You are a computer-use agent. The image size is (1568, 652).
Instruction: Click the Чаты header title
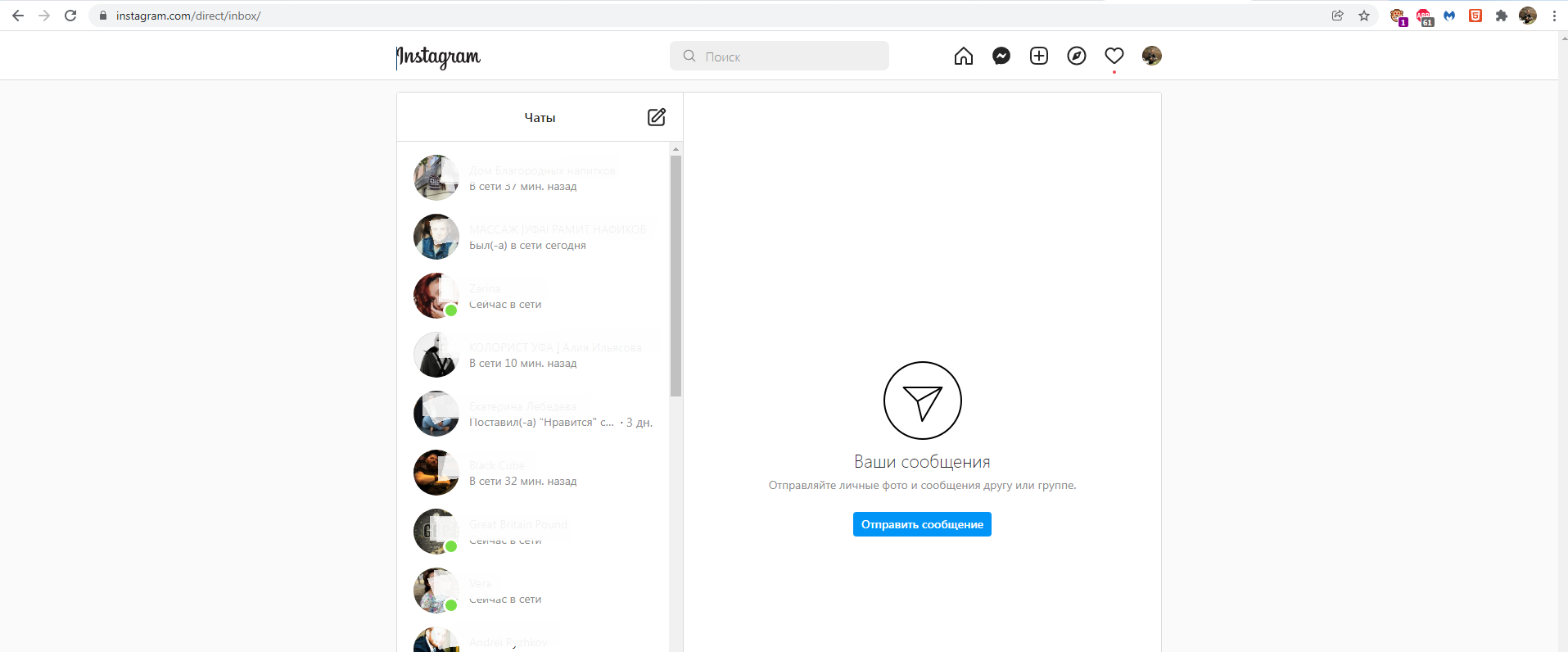point(540,118)
